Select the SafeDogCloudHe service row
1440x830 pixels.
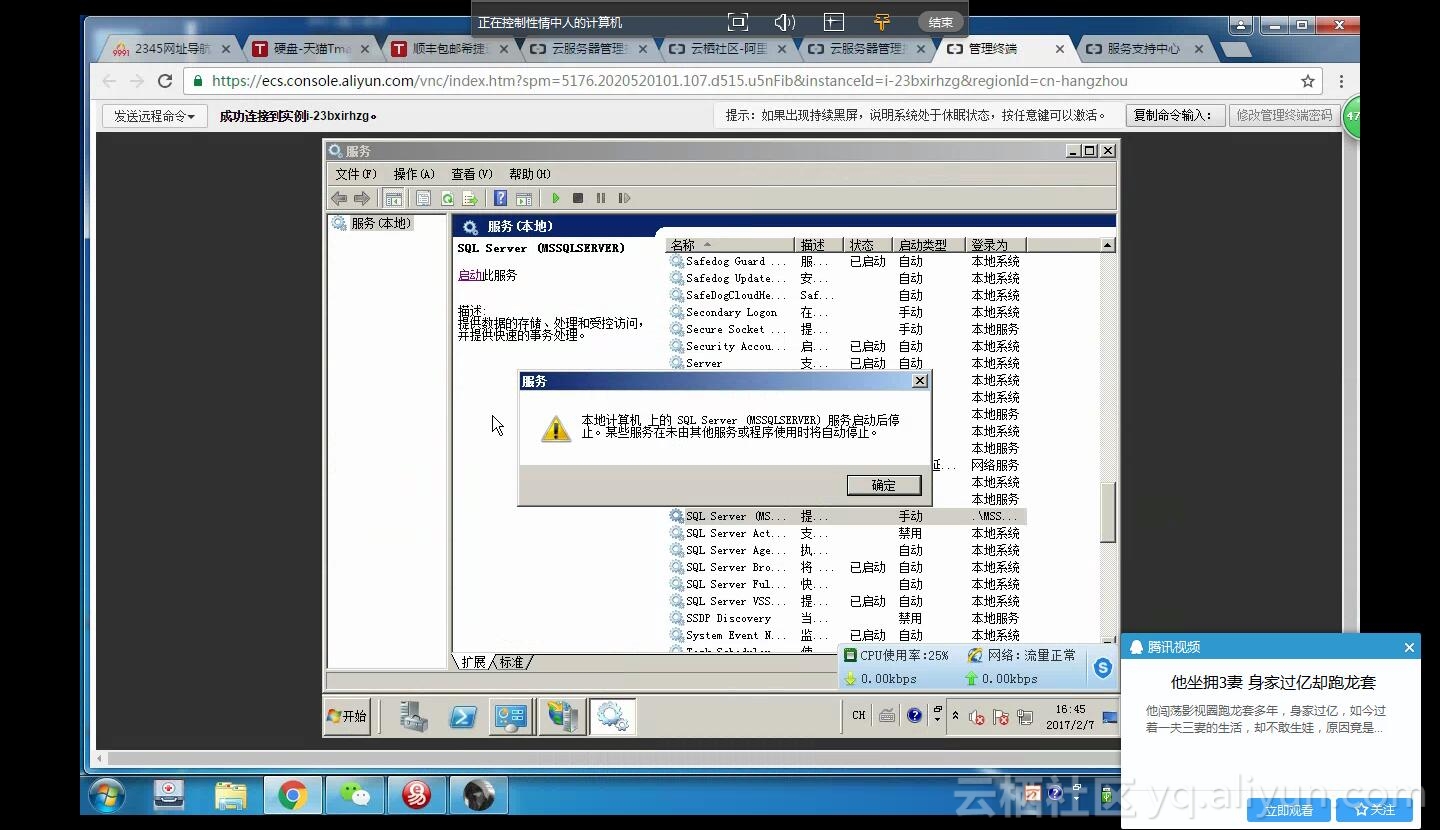(847, 295)
